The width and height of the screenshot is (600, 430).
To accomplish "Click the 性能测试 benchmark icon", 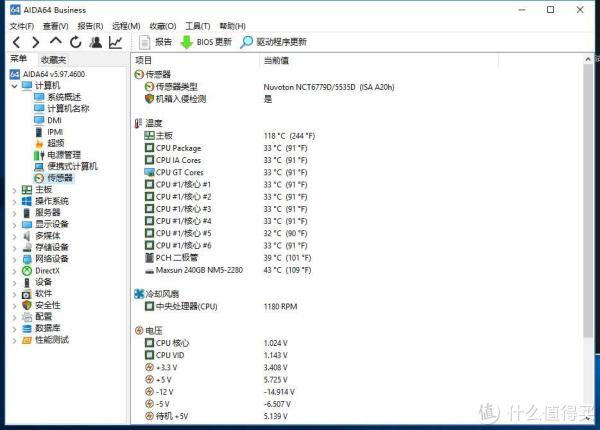I will click(x=27, y=340).
